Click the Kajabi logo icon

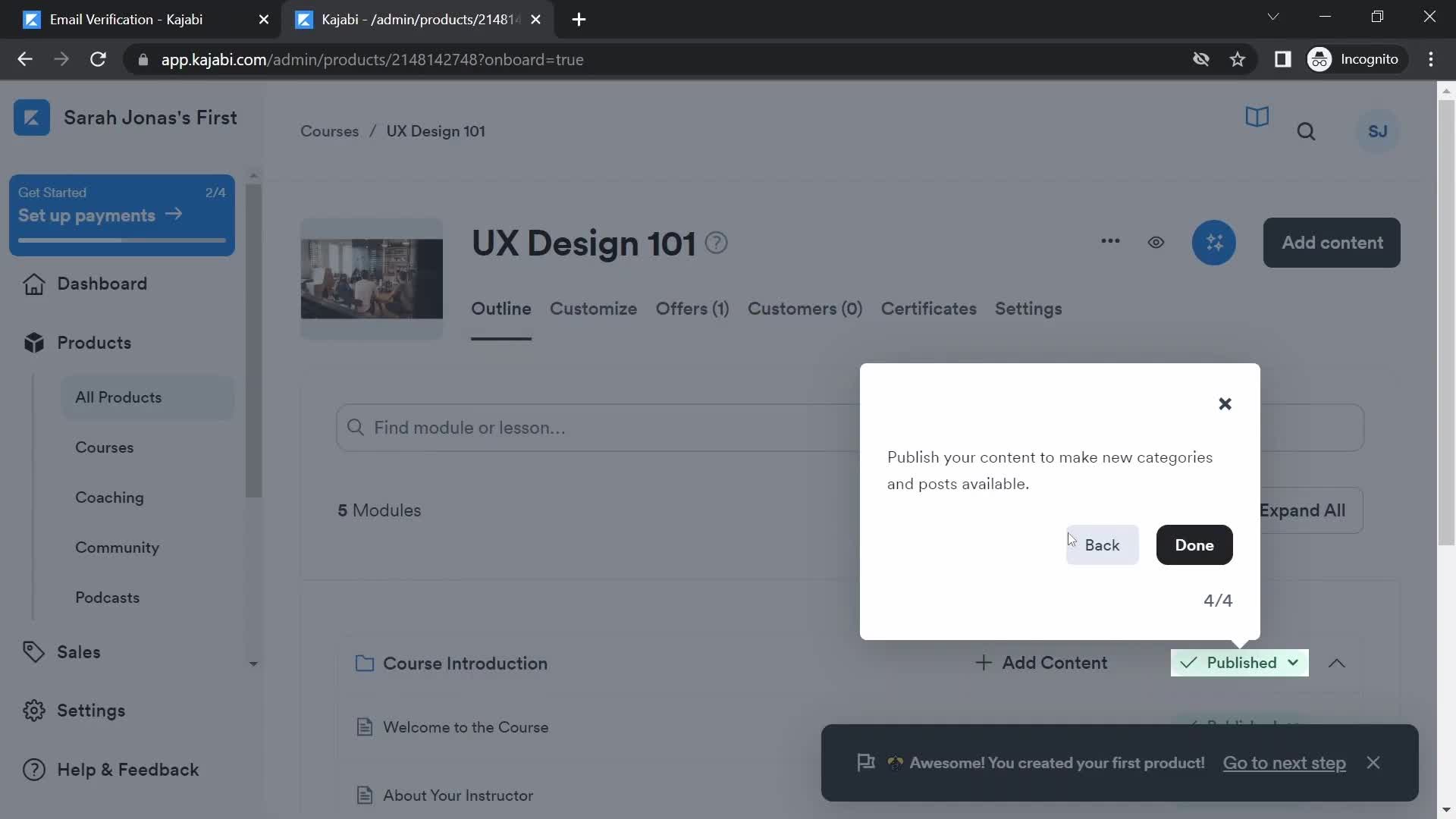pos(31,118)
